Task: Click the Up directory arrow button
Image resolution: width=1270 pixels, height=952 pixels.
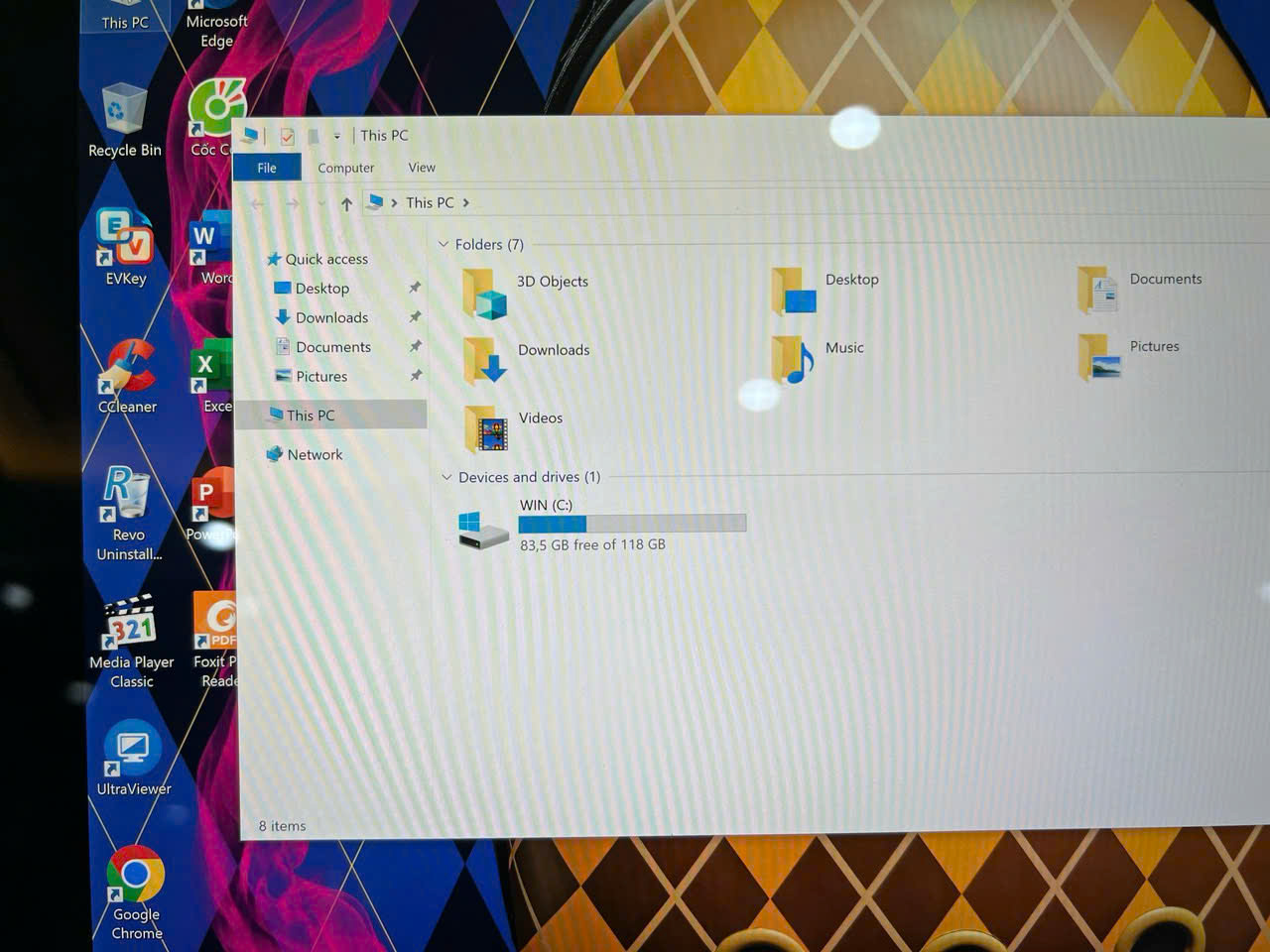Action: pos(346,204)
